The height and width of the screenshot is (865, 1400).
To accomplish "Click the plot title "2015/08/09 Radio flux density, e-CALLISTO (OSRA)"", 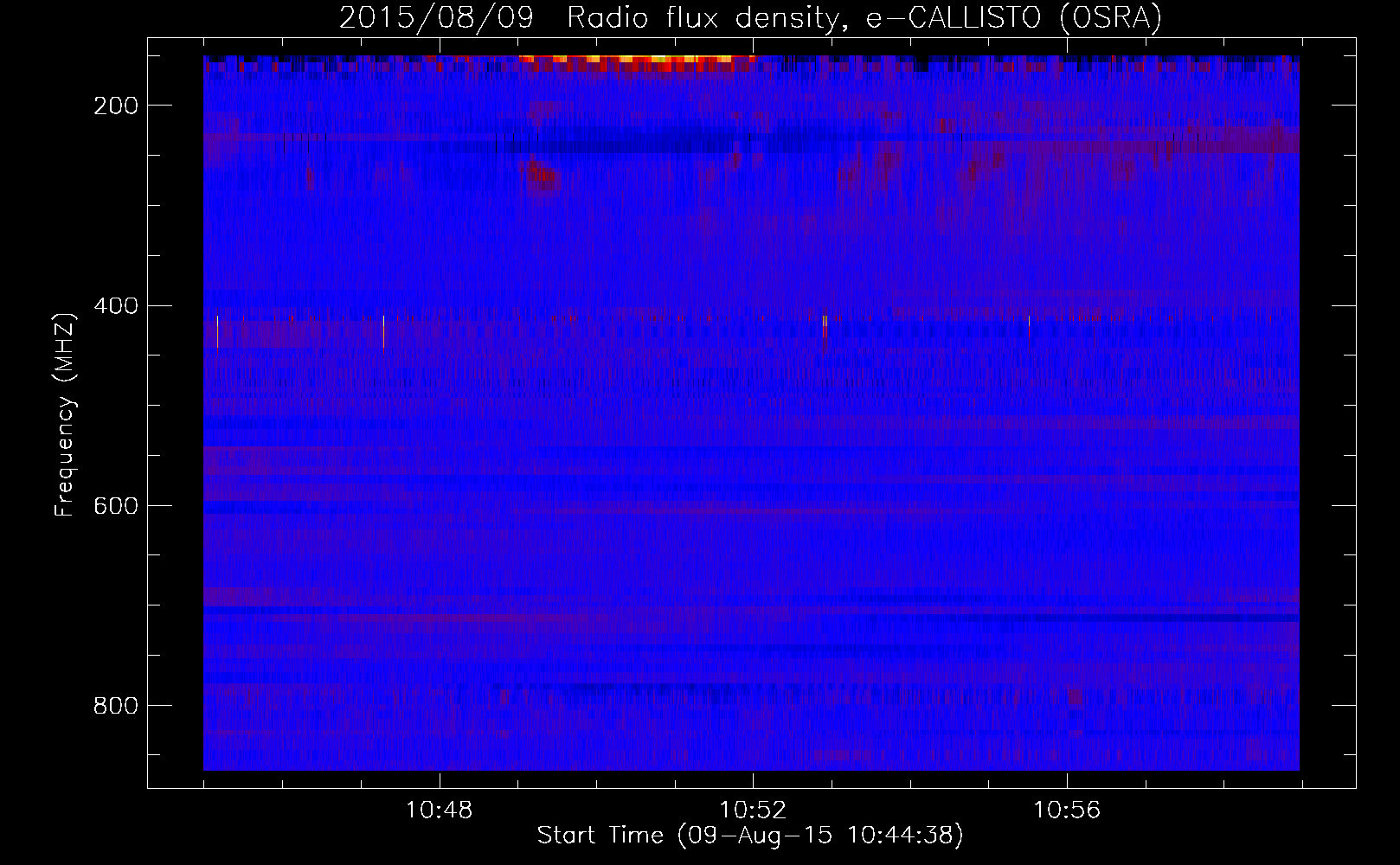I will (x=750, y=17).
